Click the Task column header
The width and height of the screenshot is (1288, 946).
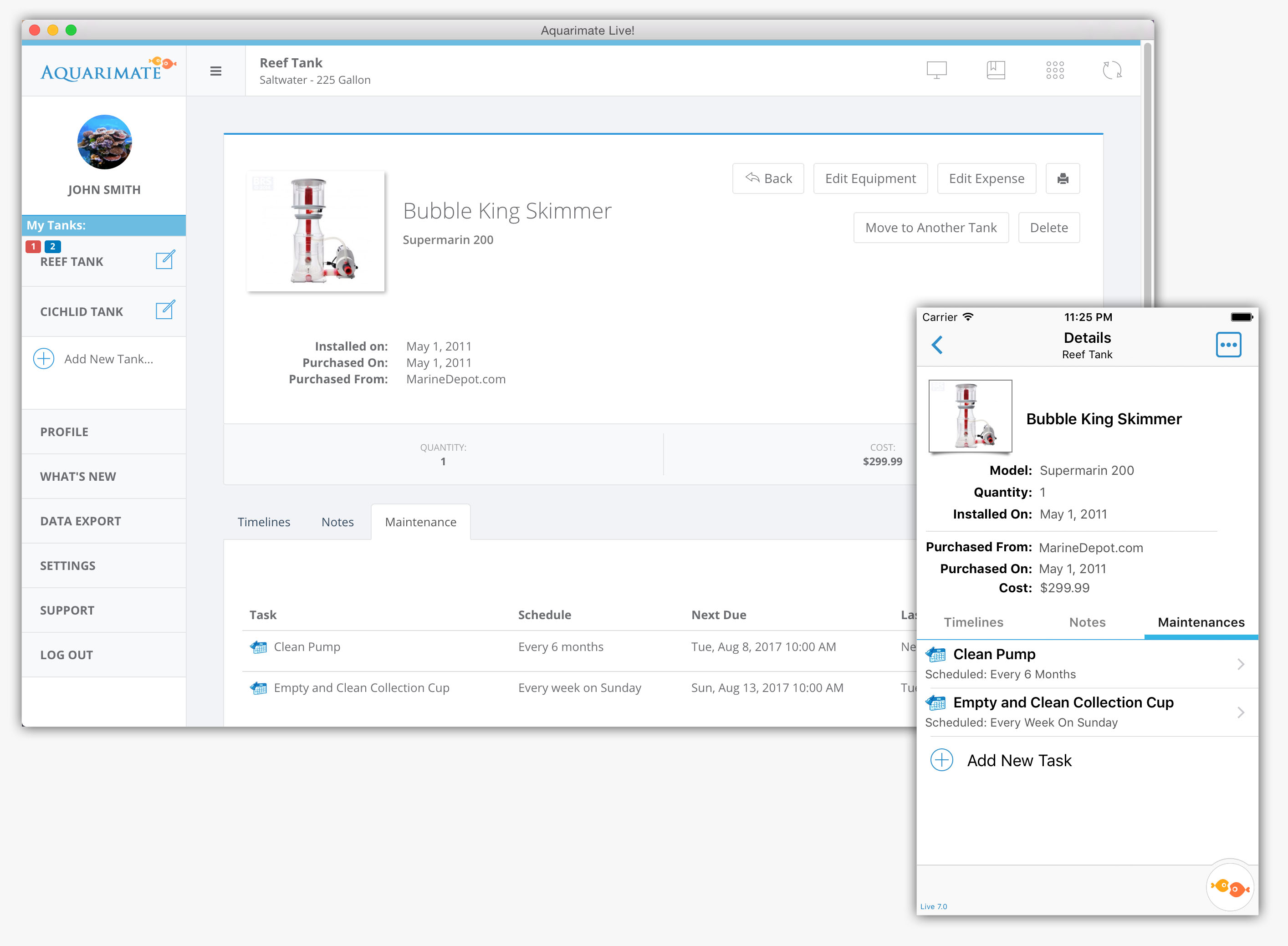tap(263, 615)
